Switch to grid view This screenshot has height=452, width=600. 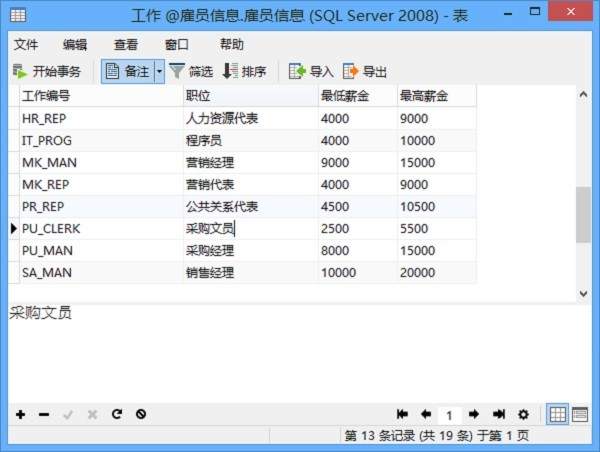[x=558, y=414]
